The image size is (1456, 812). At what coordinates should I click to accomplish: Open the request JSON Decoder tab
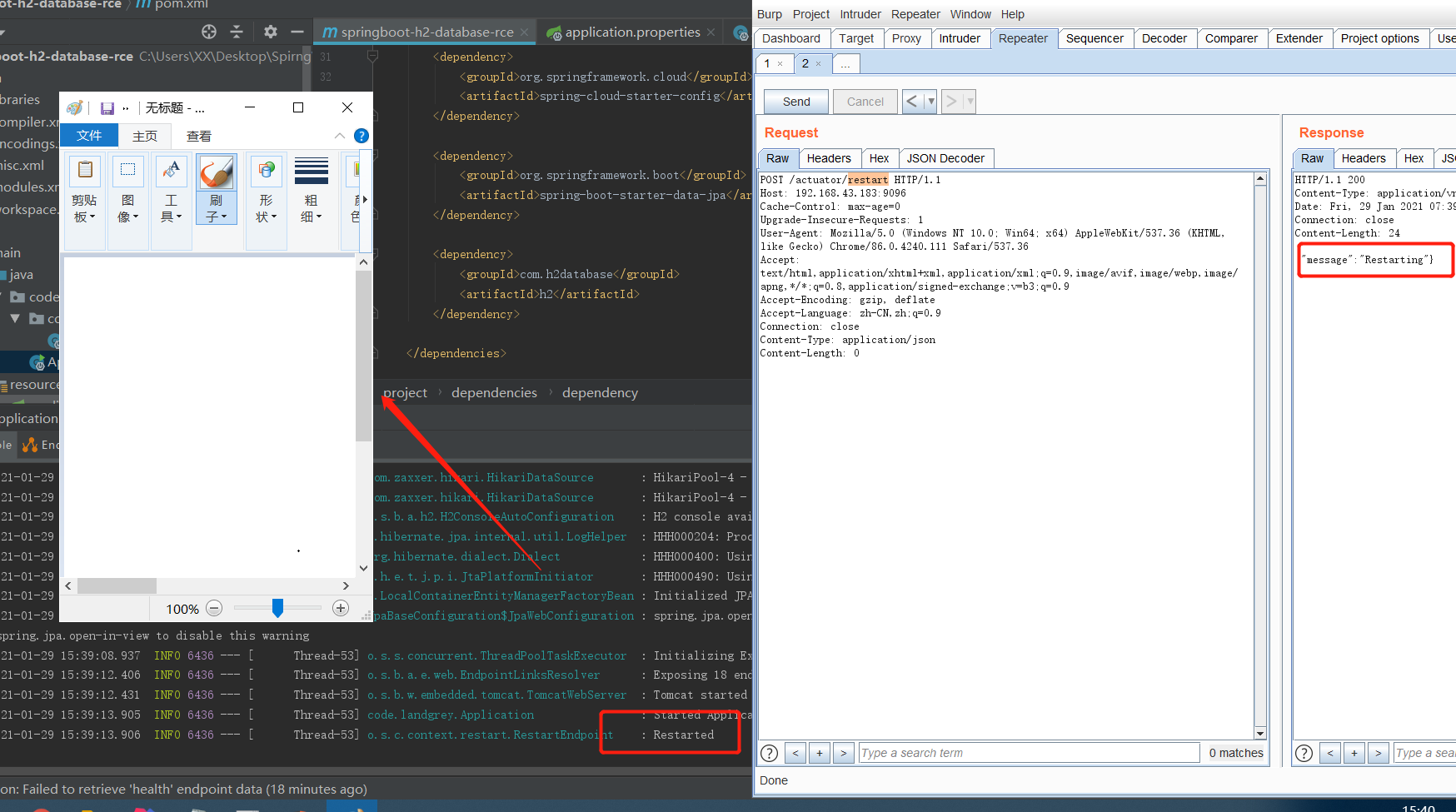point(945,158)
